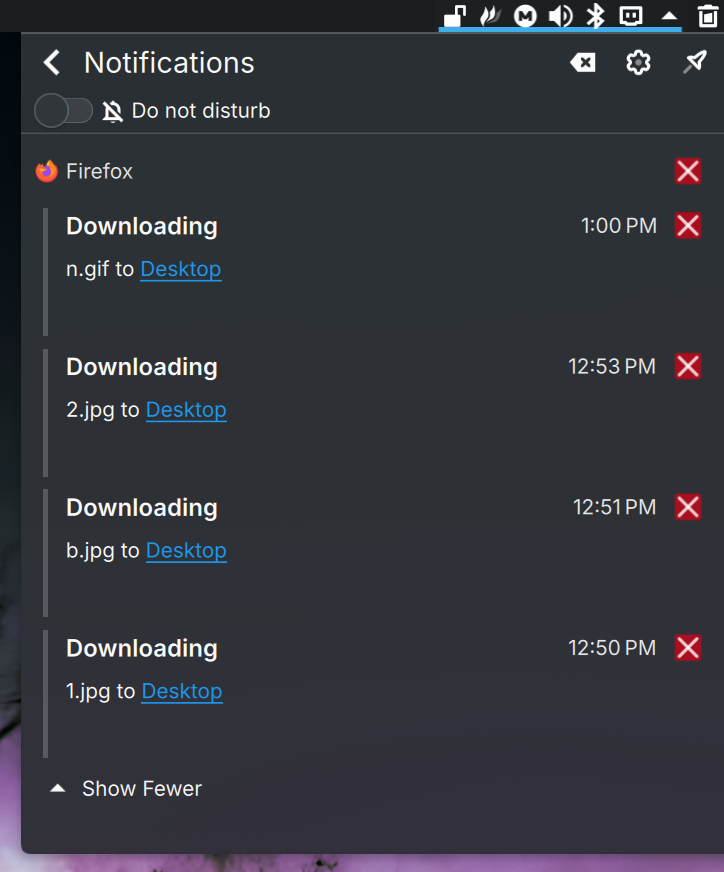Open the Bluetooth tray icon

coord(596,15)
